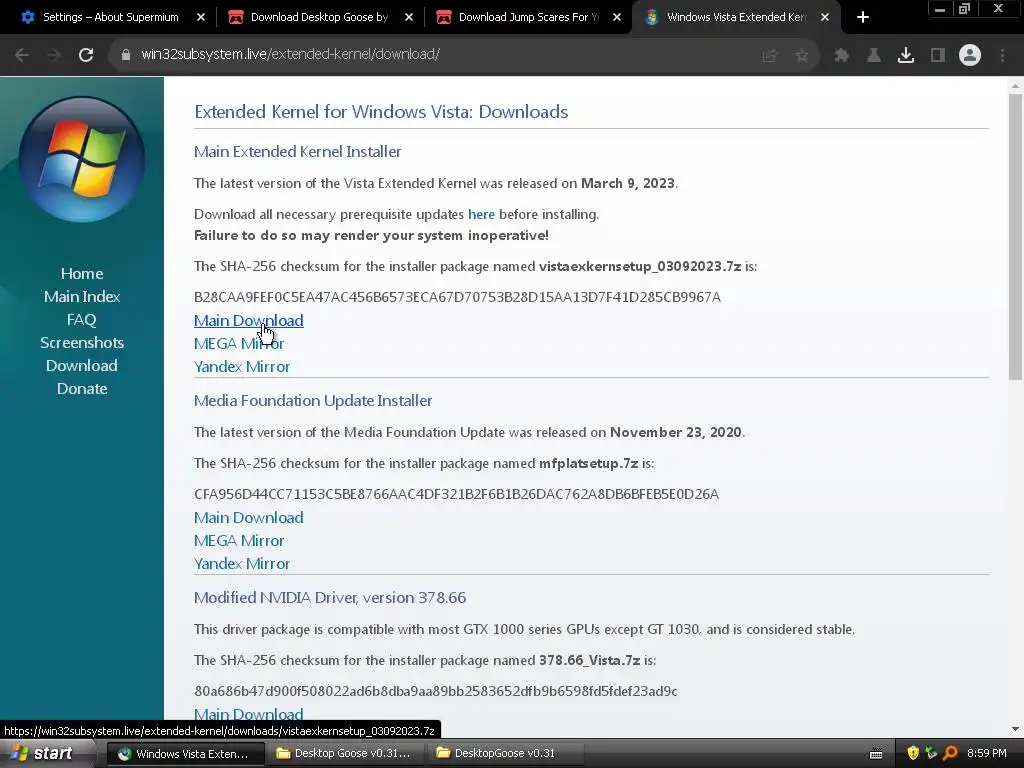1024x768 pixels.
Task: Close the Download Jump Scares tab
Action: (617, 17)
